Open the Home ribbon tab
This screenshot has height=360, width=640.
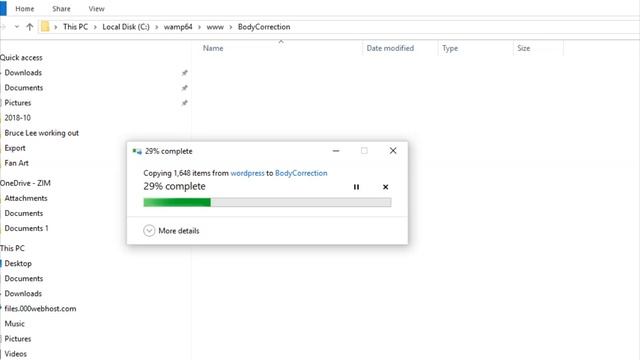pos(24,9)
